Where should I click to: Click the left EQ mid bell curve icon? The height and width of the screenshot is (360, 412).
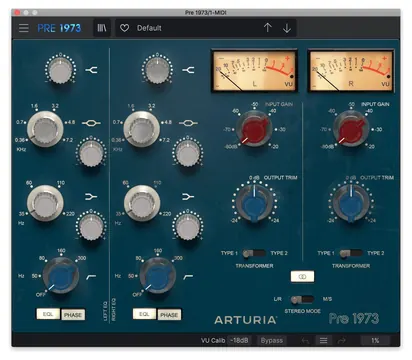(91, 123)
